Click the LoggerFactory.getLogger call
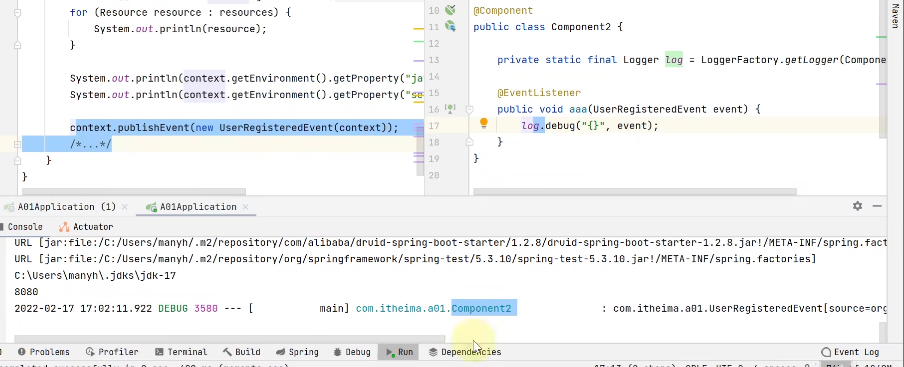The height and width of the screenshot is (367, 904). point(770,59)
